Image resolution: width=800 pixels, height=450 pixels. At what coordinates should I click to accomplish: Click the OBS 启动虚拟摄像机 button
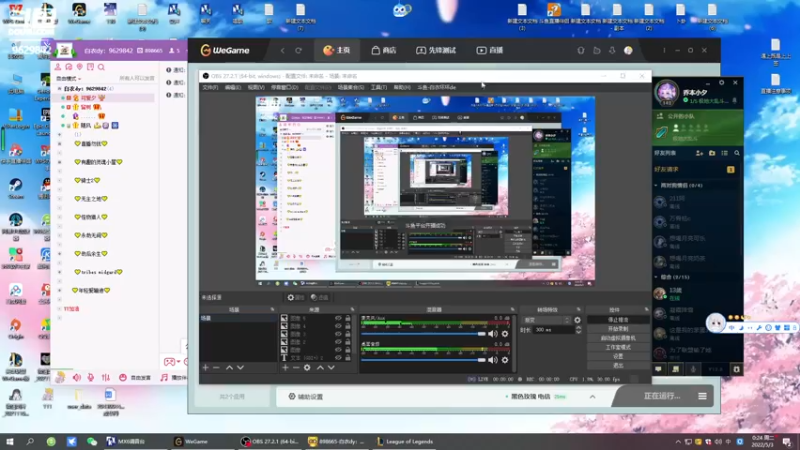618,338
